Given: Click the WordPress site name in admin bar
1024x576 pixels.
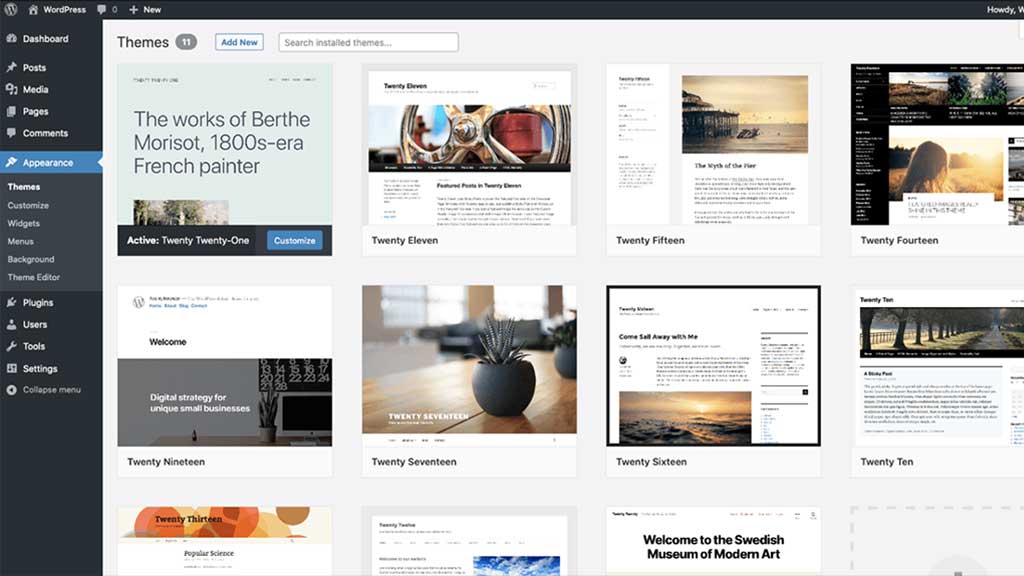Looking at the screenshot, I should click(65, 9).
